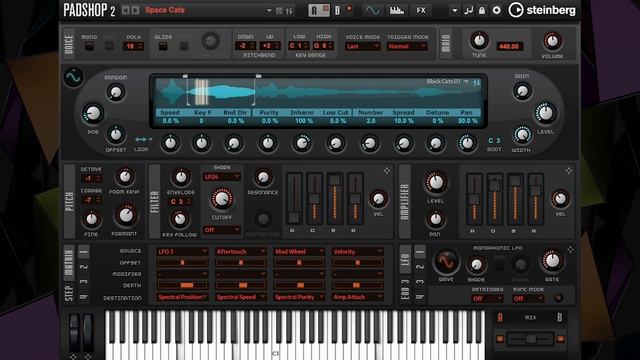The width and height of the screenshot is (640, 360).
Task: Click the Fine pitch knob
Action: pyautogui.click(x=91, y=219)
